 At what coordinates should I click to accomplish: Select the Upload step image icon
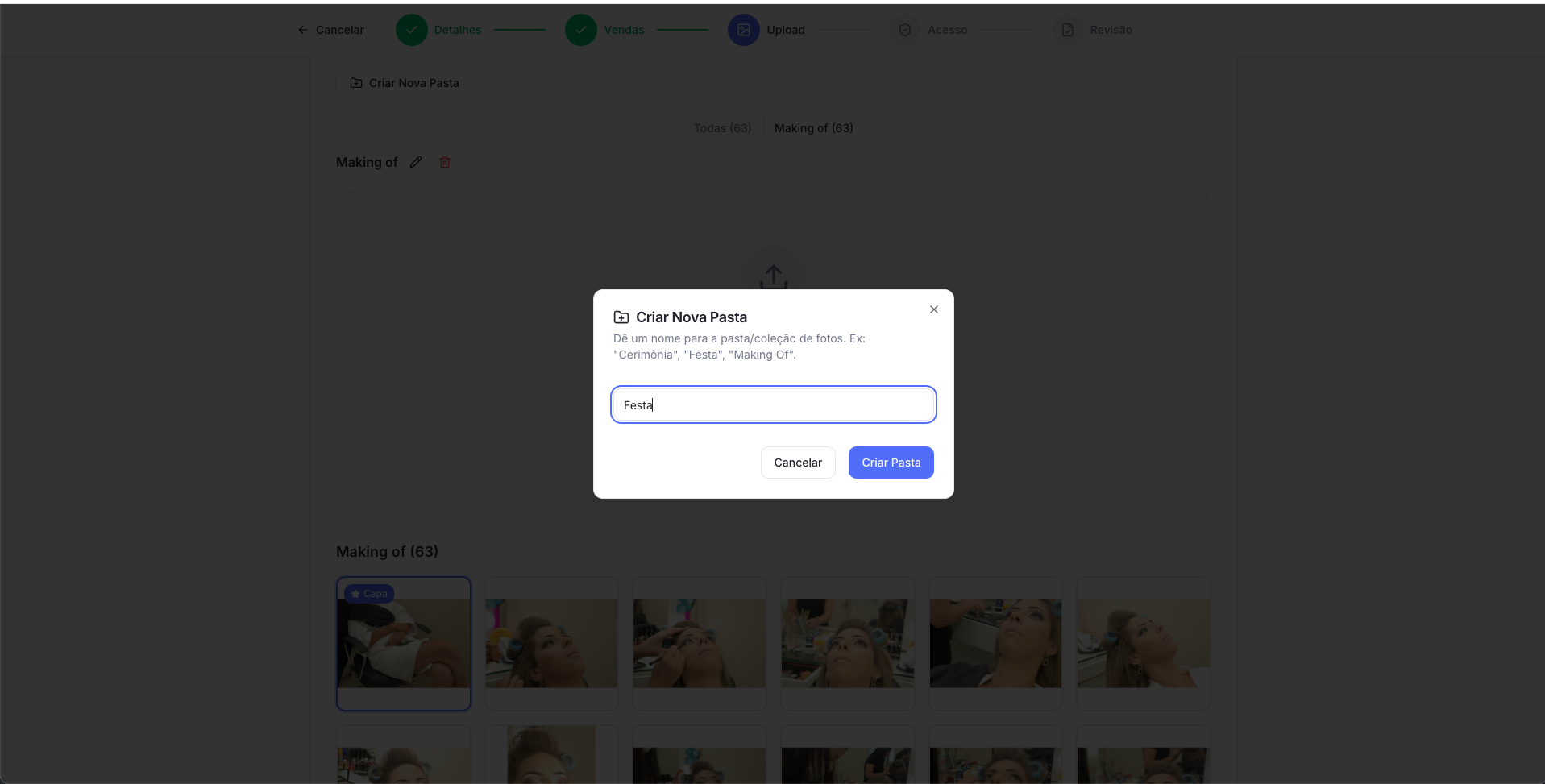tap(744, 30)
